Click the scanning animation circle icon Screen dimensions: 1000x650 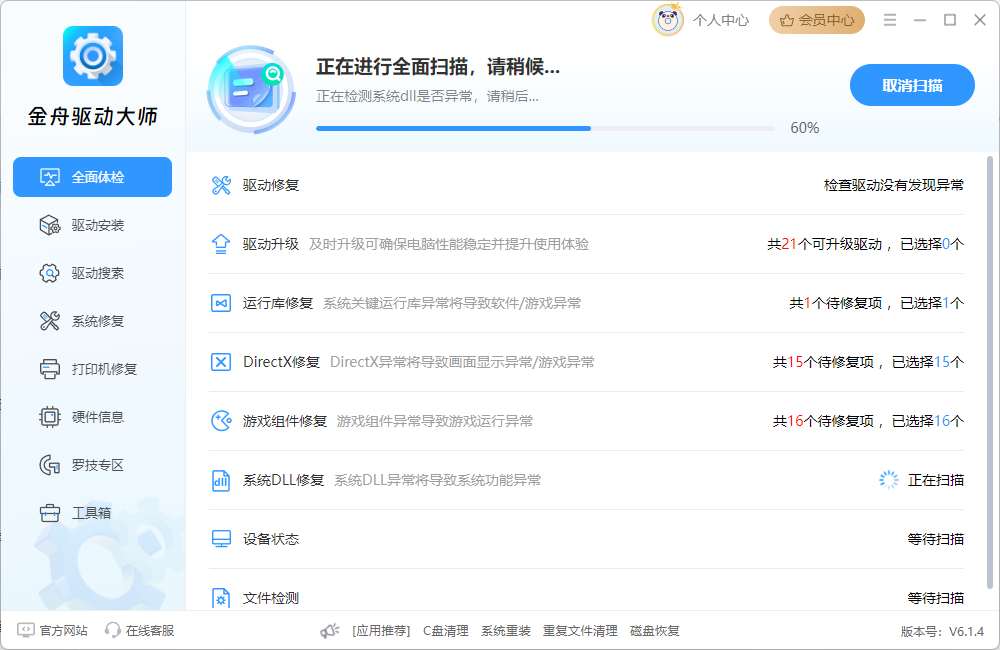(251, 89)
